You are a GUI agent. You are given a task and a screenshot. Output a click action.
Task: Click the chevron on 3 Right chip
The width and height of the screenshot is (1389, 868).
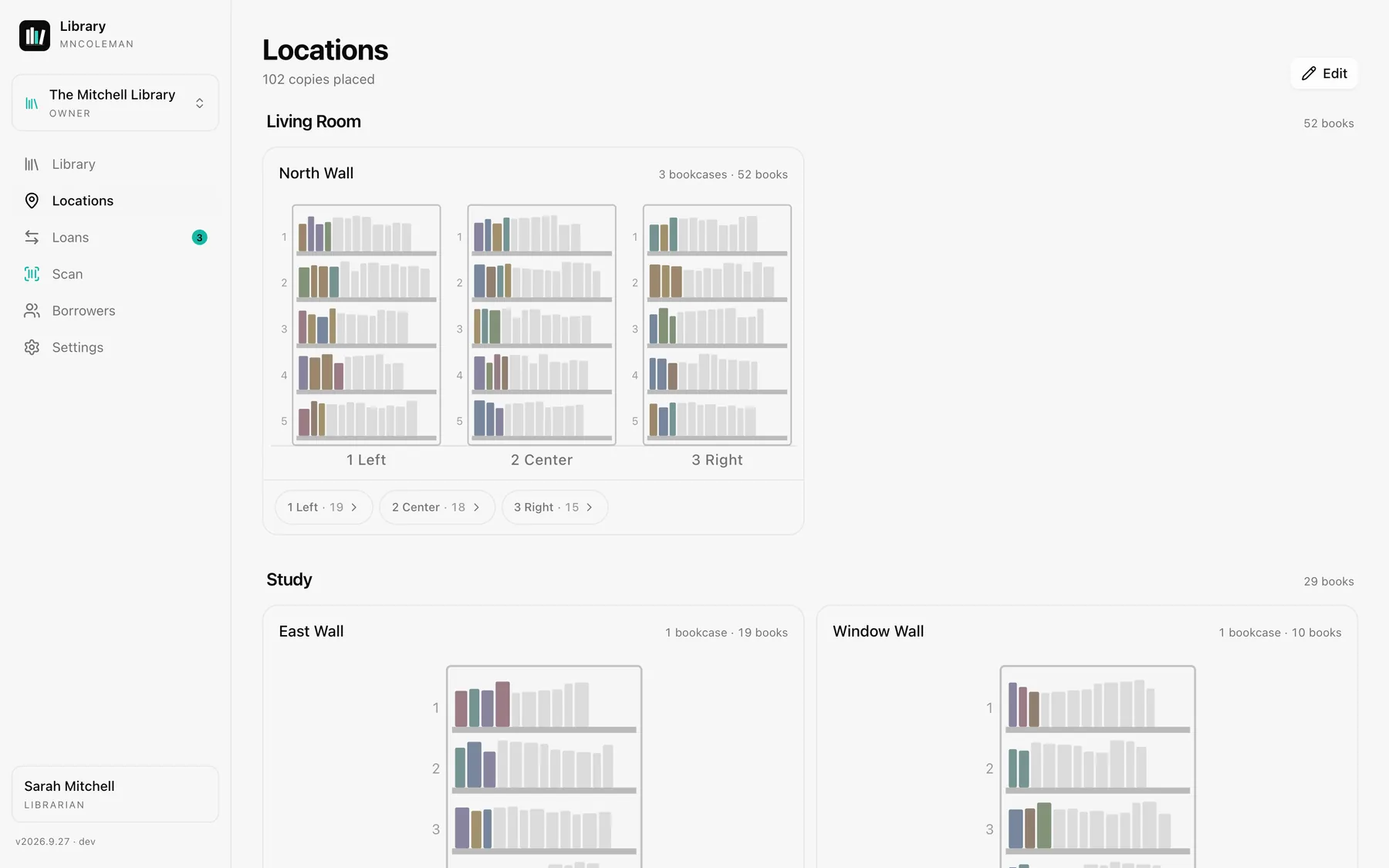point(590,508)
